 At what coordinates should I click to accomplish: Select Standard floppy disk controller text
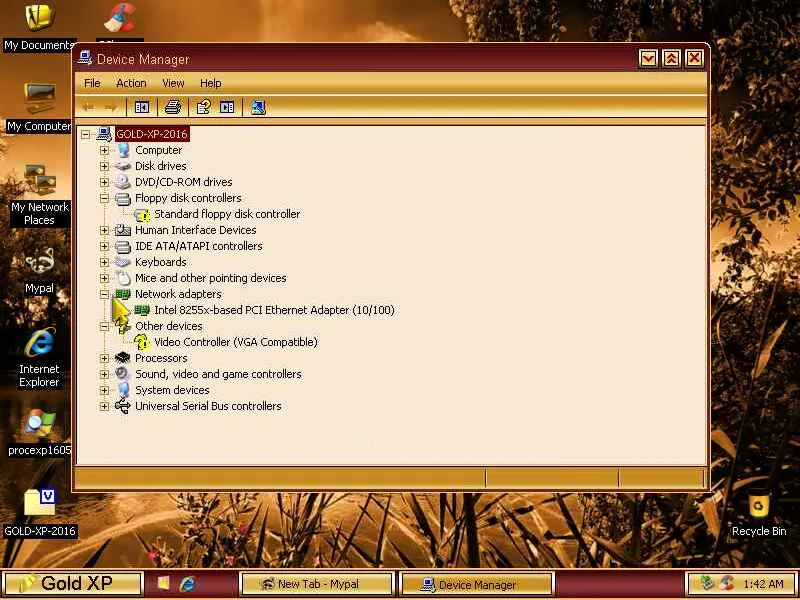click(x=227, y=214)
